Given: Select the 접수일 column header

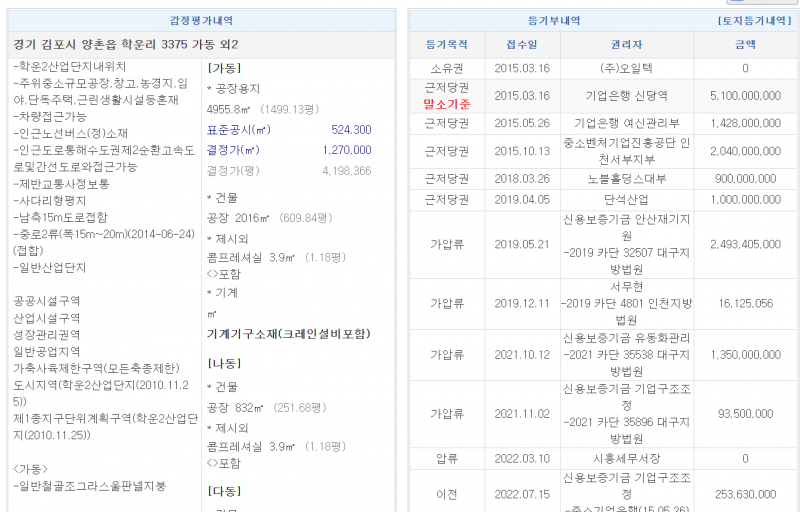Looking at the screenshot, I should [522, 45].
